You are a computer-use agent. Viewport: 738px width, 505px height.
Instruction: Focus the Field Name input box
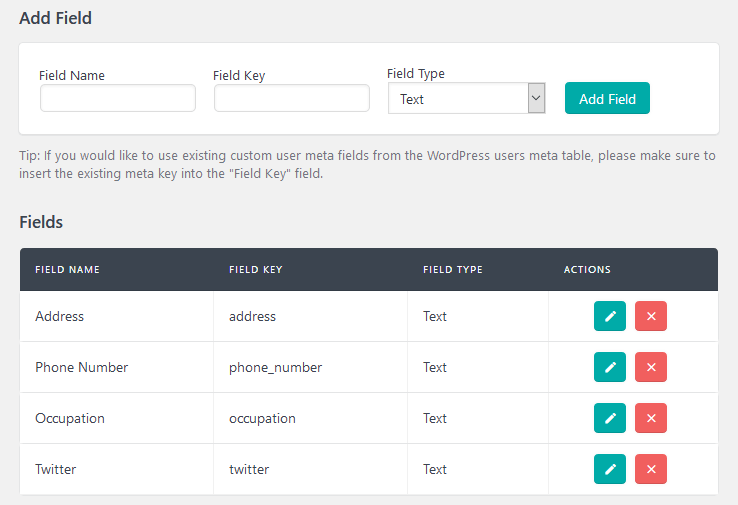[118, 98]
